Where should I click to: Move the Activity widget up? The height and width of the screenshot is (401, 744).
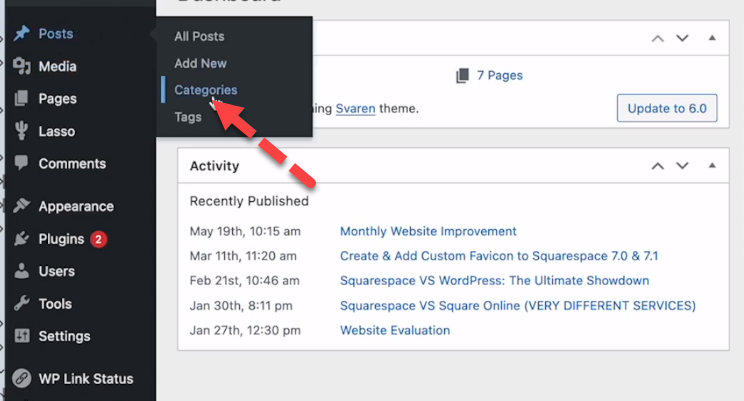click(658, 166)
